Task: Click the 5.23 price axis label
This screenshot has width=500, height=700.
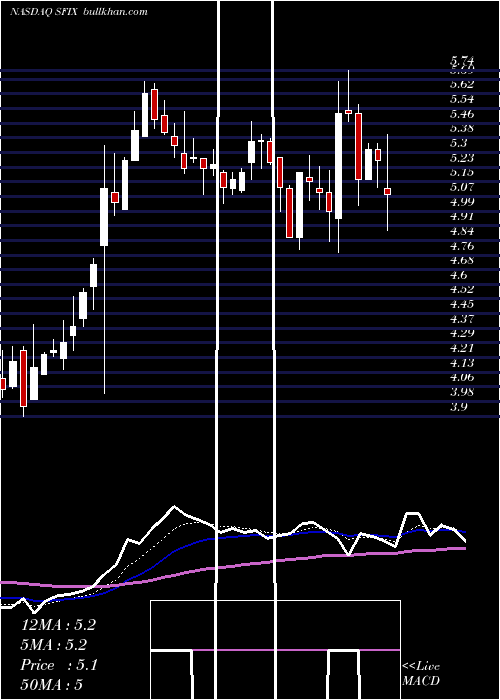Action: (x=462, y=158)
